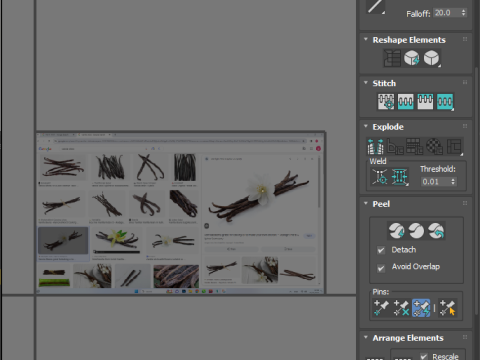Image resolution: width=480 pixels, height=360 pixels.
Task: Collapse the Reshape Elements rollout
Action: (x=366, y=39)
